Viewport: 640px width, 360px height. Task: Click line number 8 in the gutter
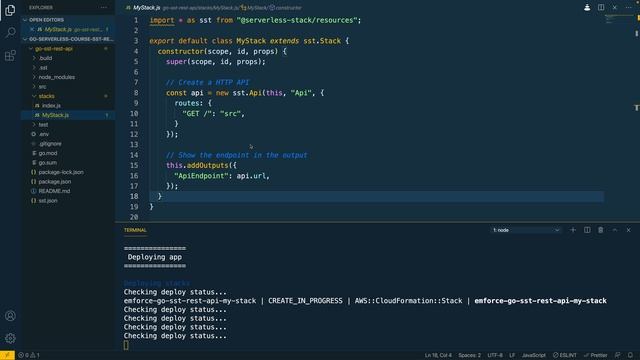tap(136, 93)
